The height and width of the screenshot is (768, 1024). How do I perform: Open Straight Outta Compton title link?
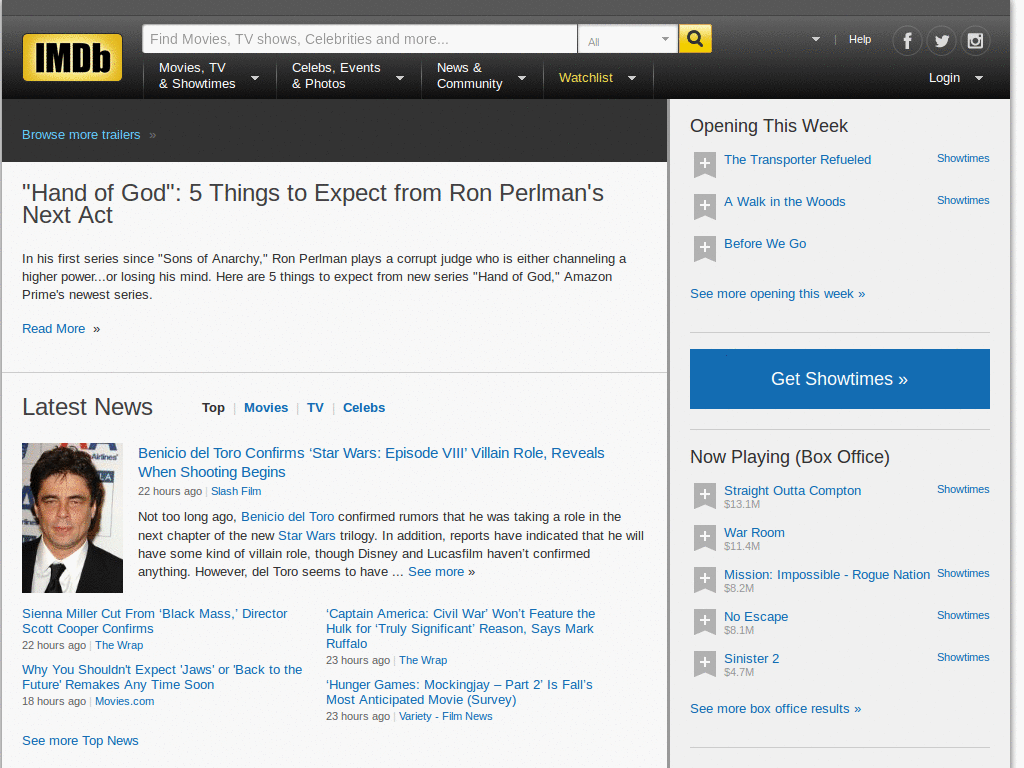click(792, 490)
